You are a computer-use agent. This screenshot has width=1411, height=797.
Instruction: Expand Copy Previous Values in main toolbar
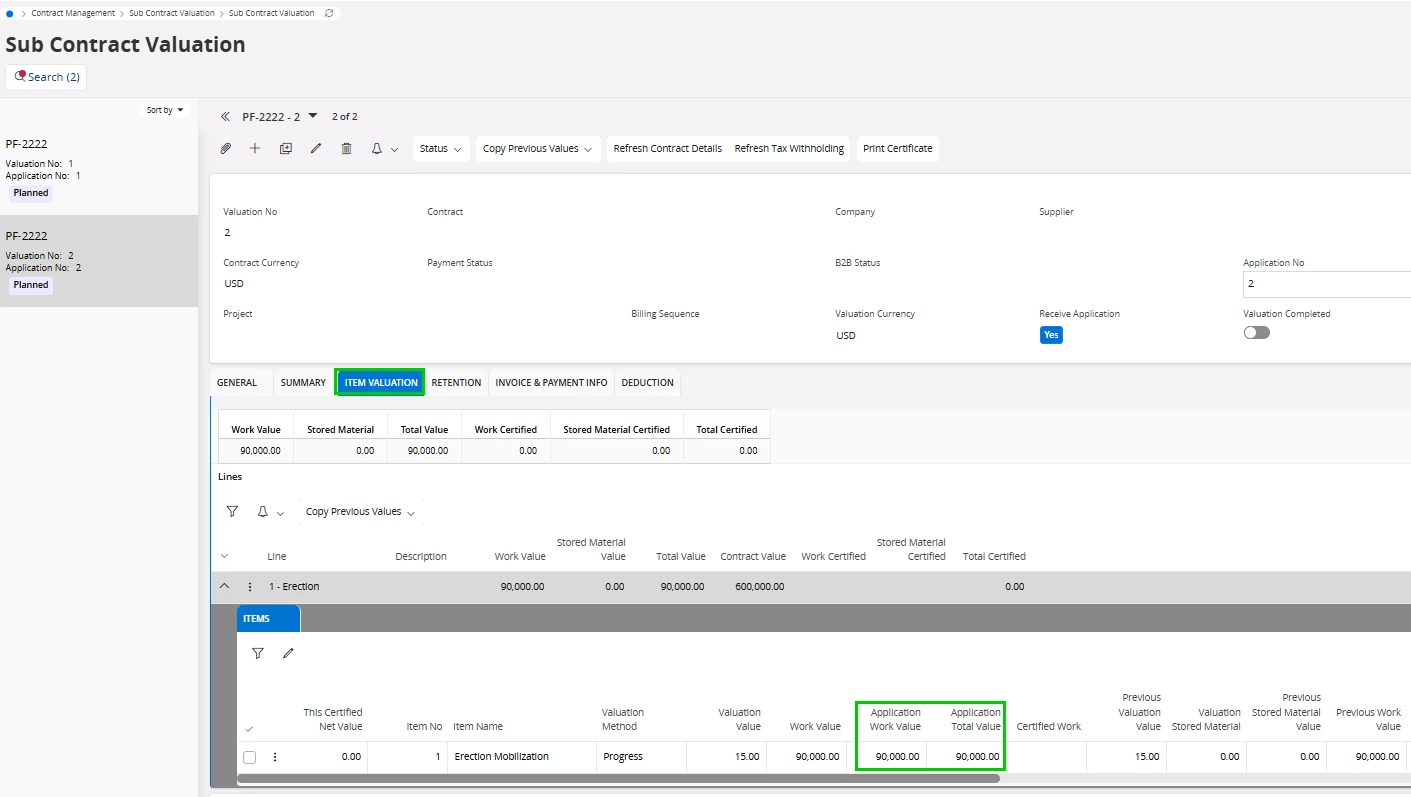[x=537, y=148]
